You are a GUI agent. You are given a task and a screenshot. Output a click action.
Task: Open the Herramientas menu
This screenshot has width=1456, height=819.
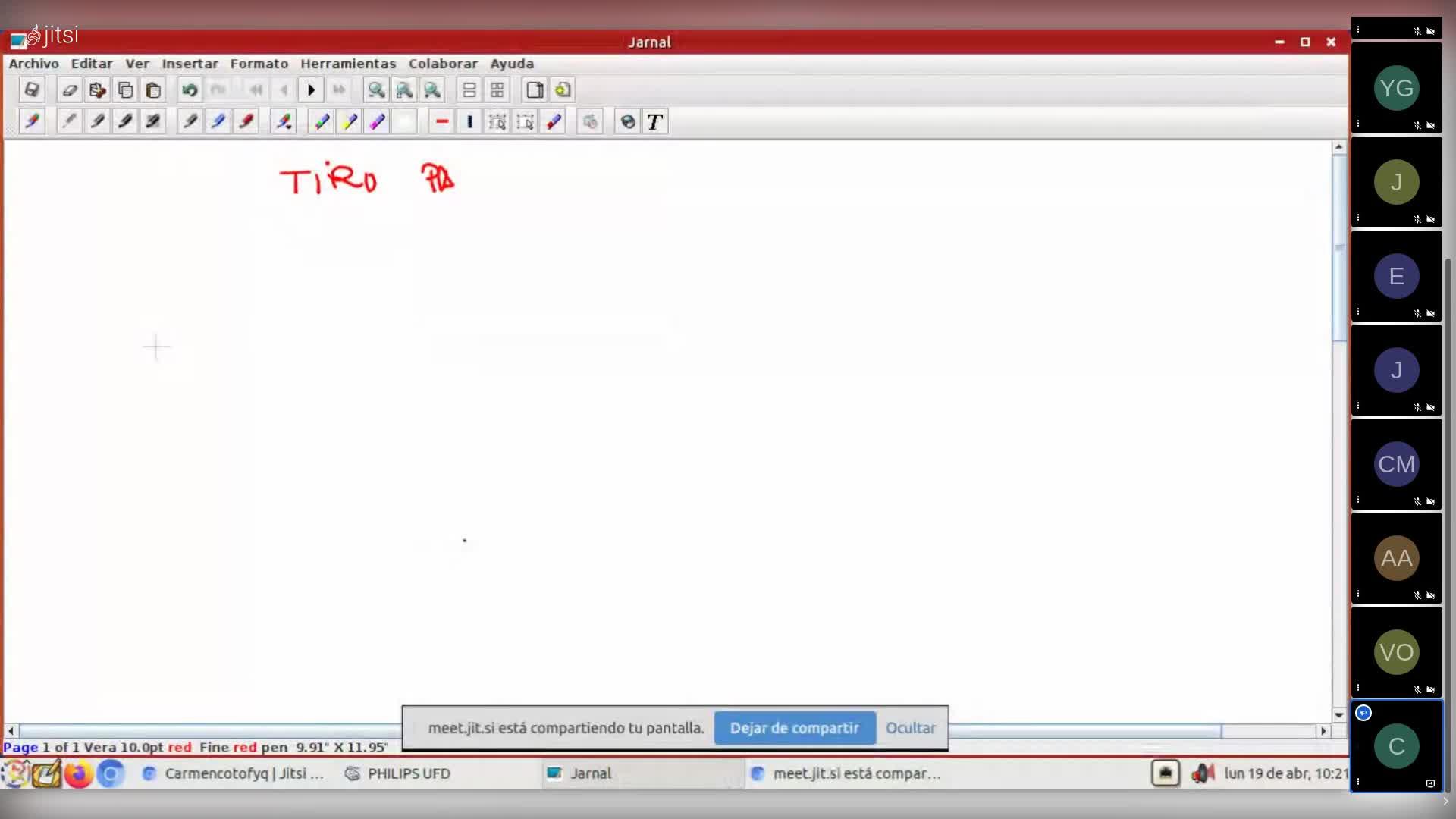click(x=348, y=64)
